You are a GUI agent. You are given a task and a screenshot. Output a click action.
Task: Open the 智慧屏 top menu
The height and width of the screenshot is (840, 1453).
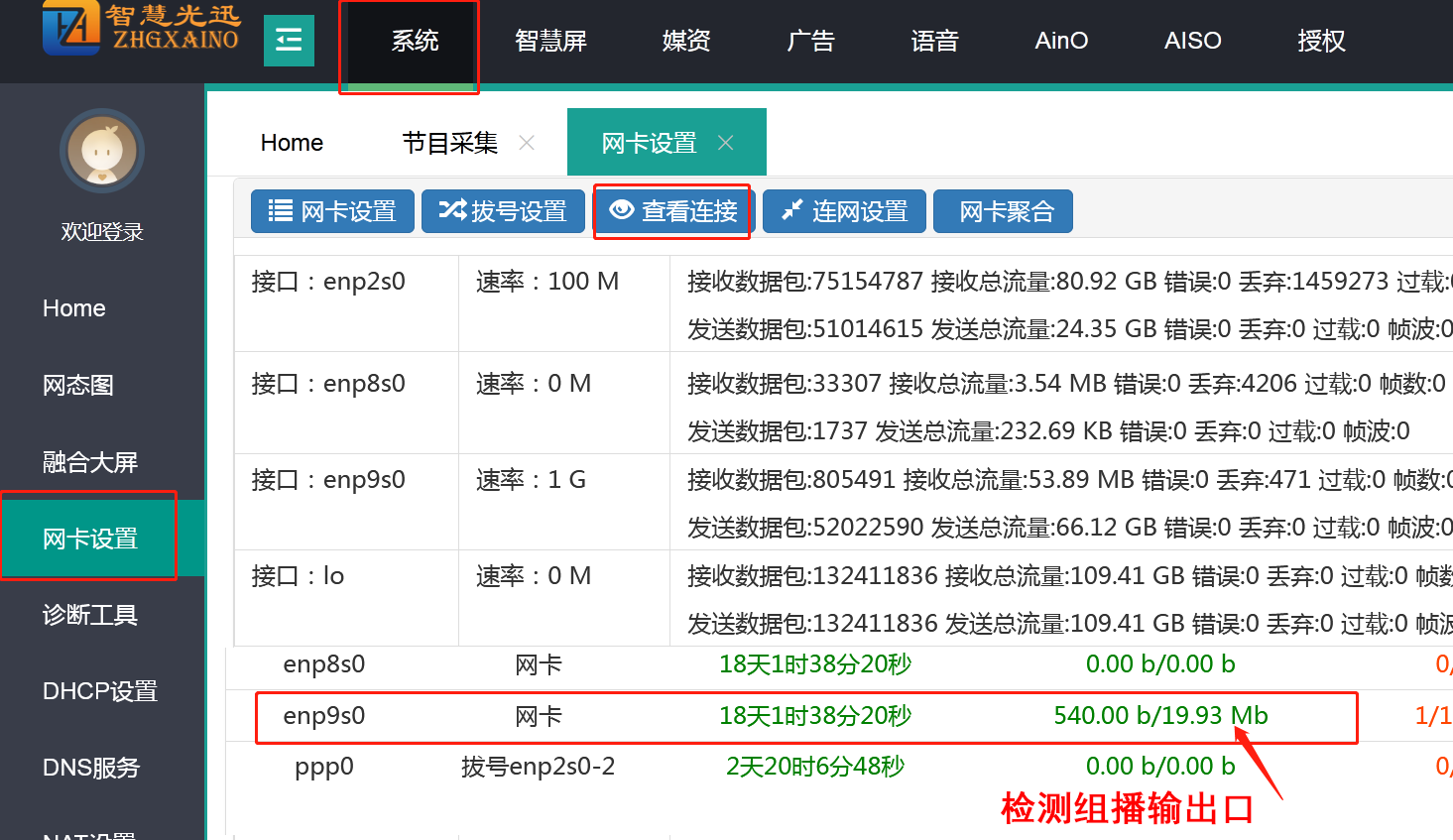pos(550,41)
